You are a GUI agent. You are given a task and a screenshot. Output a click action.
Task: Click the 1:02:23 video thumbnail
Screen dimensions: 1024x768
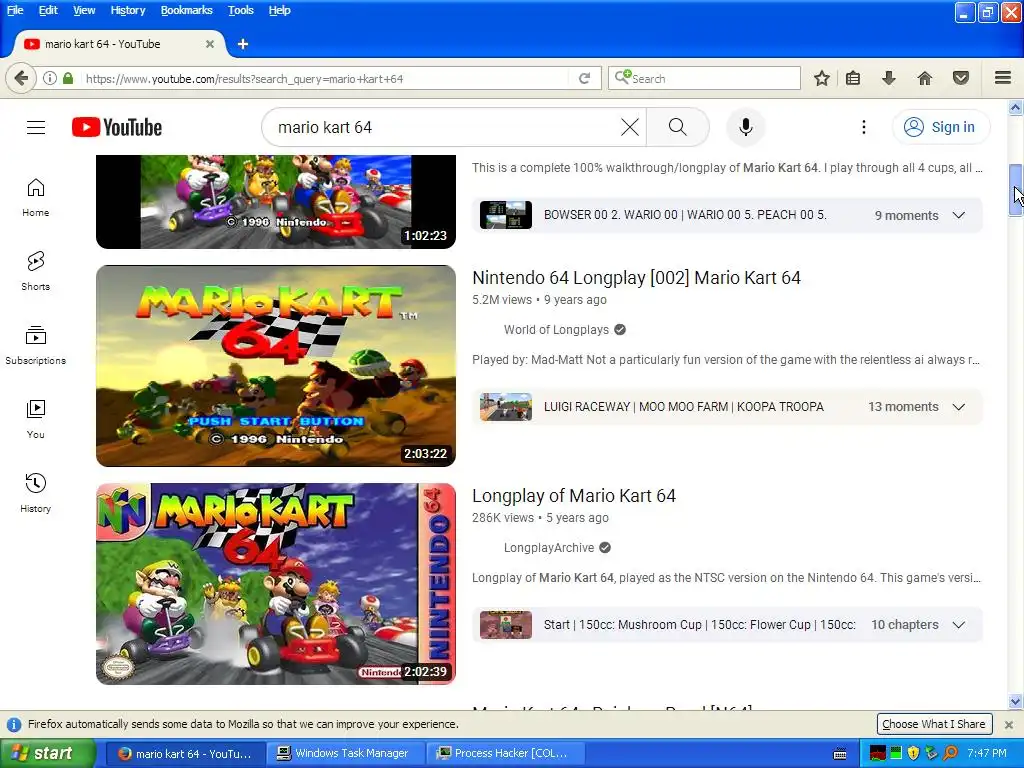tap(276, 202)
